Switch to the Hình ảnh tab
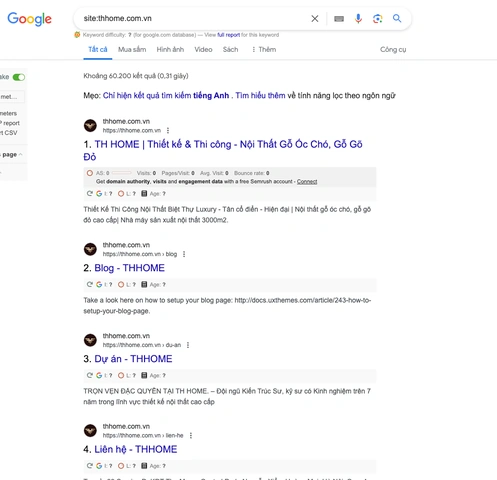Image resolution: width=497 pixels, height=480 pixels. point(170,50)
